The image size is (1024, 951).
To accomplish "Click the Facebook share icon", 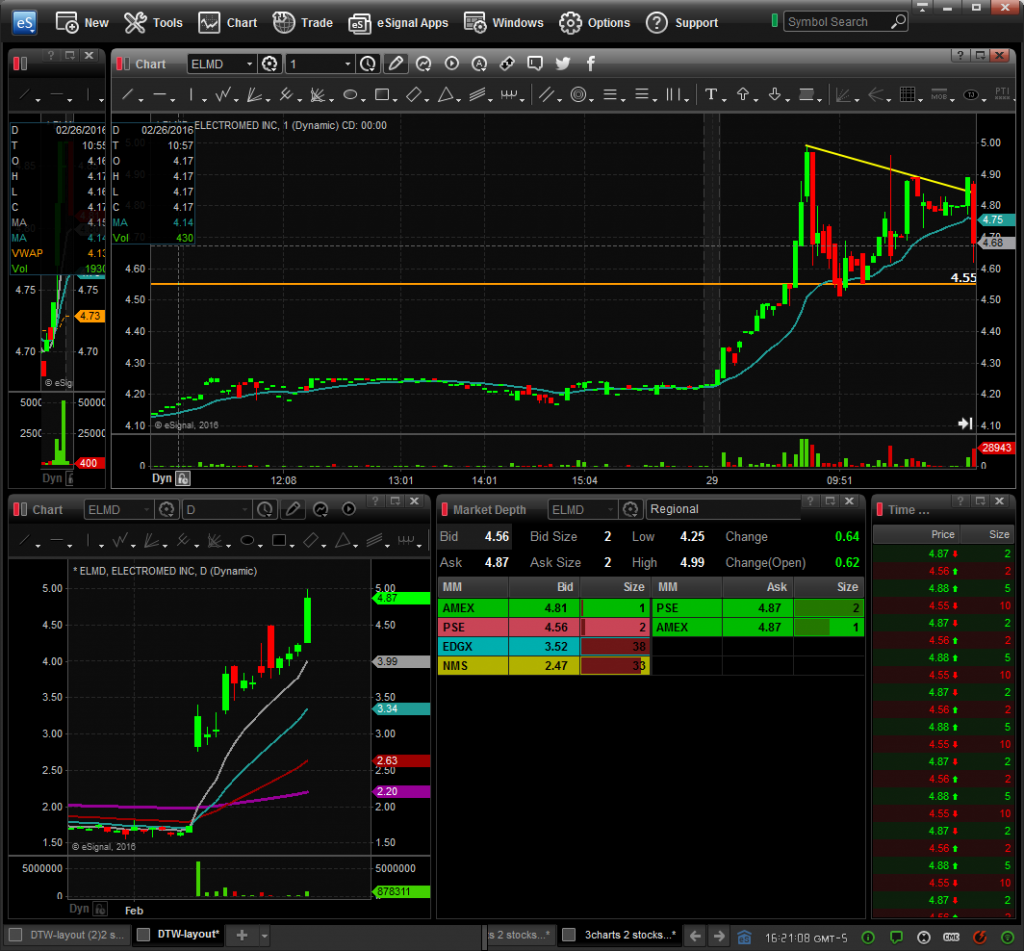I will pos(591,63).
